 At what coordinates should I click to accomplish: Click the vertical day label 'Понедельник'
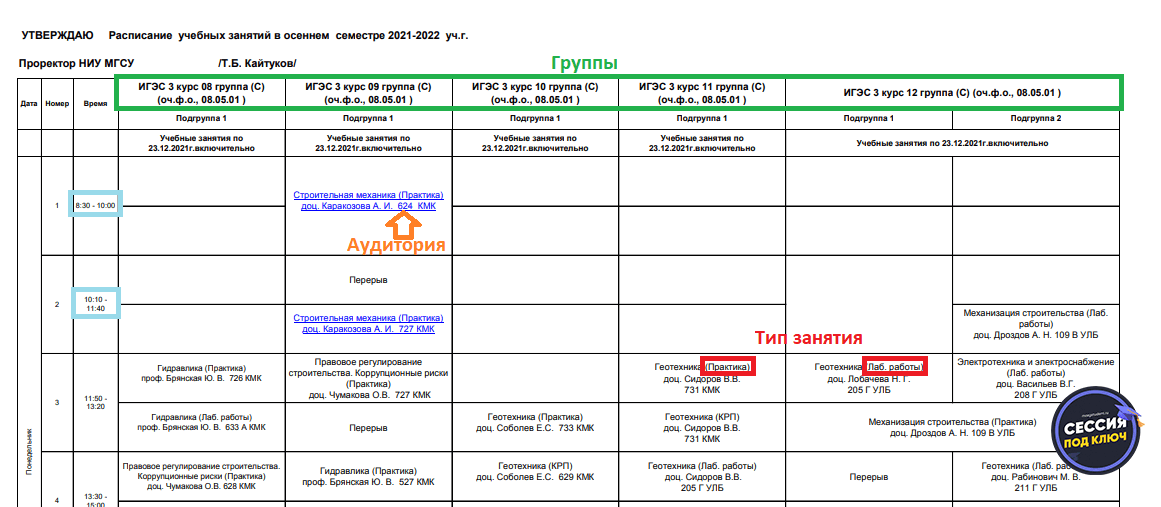(29, 453)
